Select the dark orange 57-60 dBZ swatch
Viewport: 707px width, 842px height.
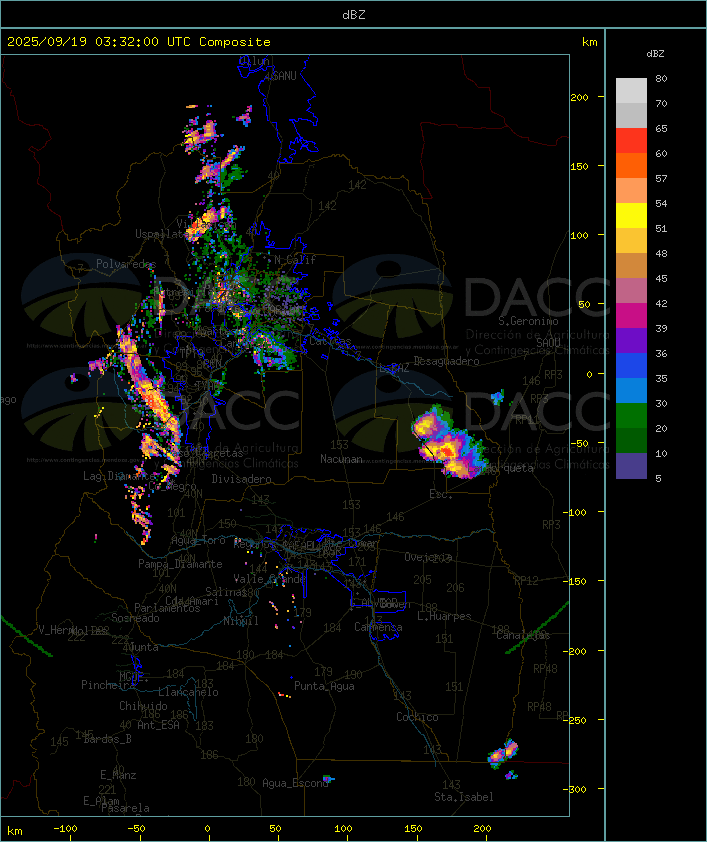(631, 165)
